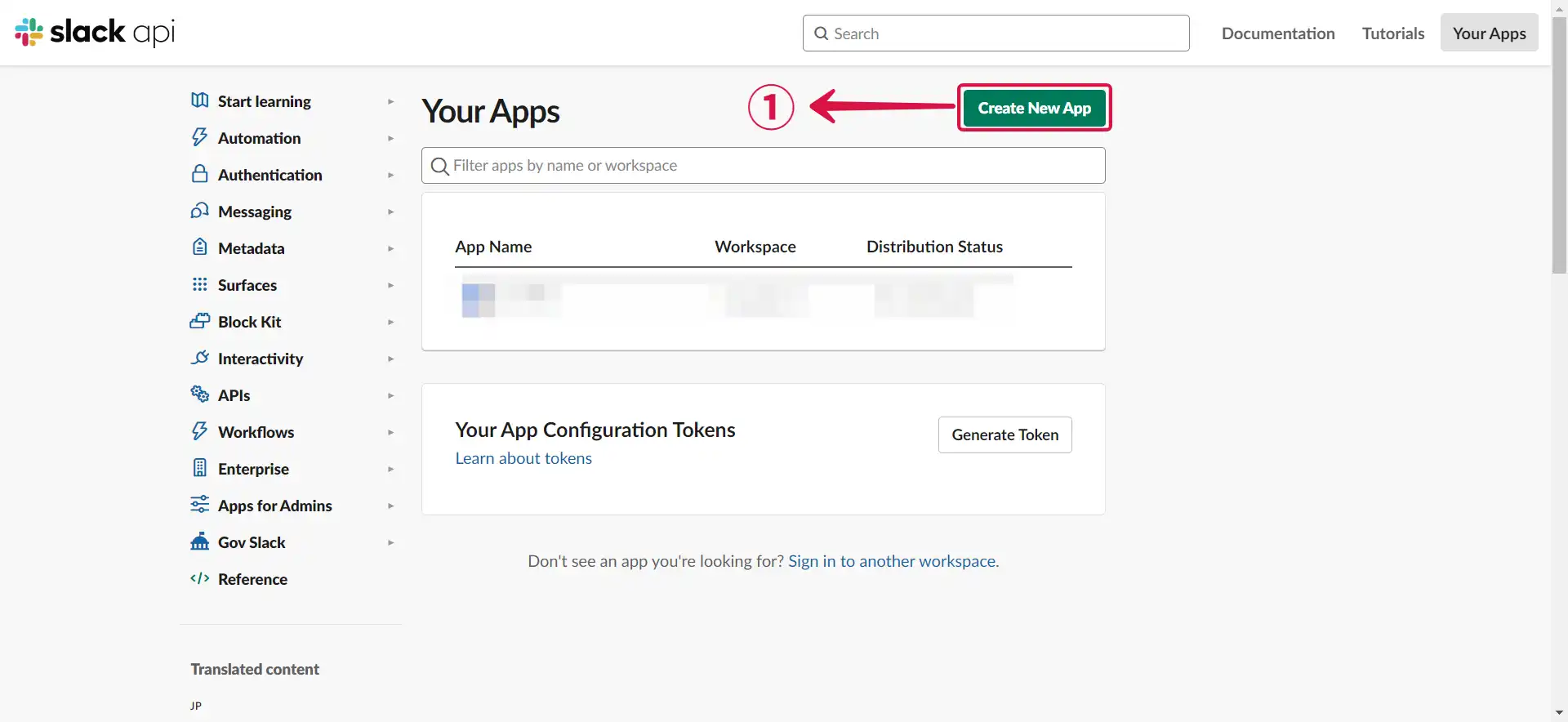Click the Create New App button

pos(1034,108)
